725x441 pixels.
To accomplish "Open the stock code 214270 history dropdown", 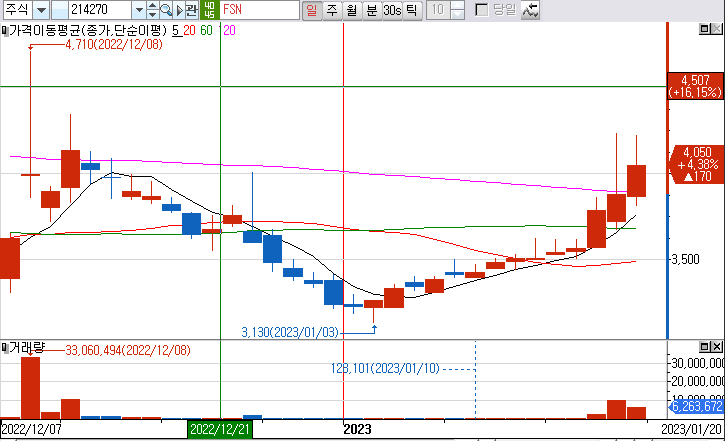I will (138, 10).
